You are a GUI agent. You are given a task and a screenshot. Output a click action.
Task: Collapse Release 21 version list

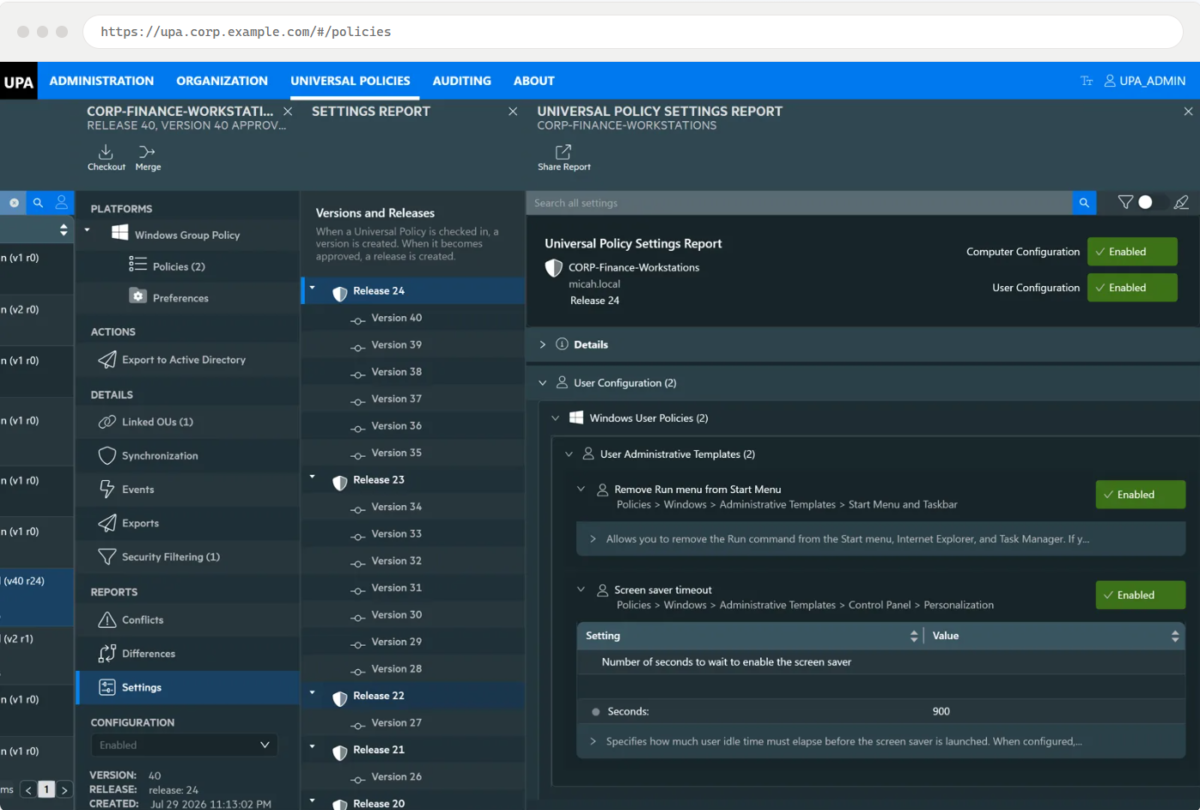point(311,747)
